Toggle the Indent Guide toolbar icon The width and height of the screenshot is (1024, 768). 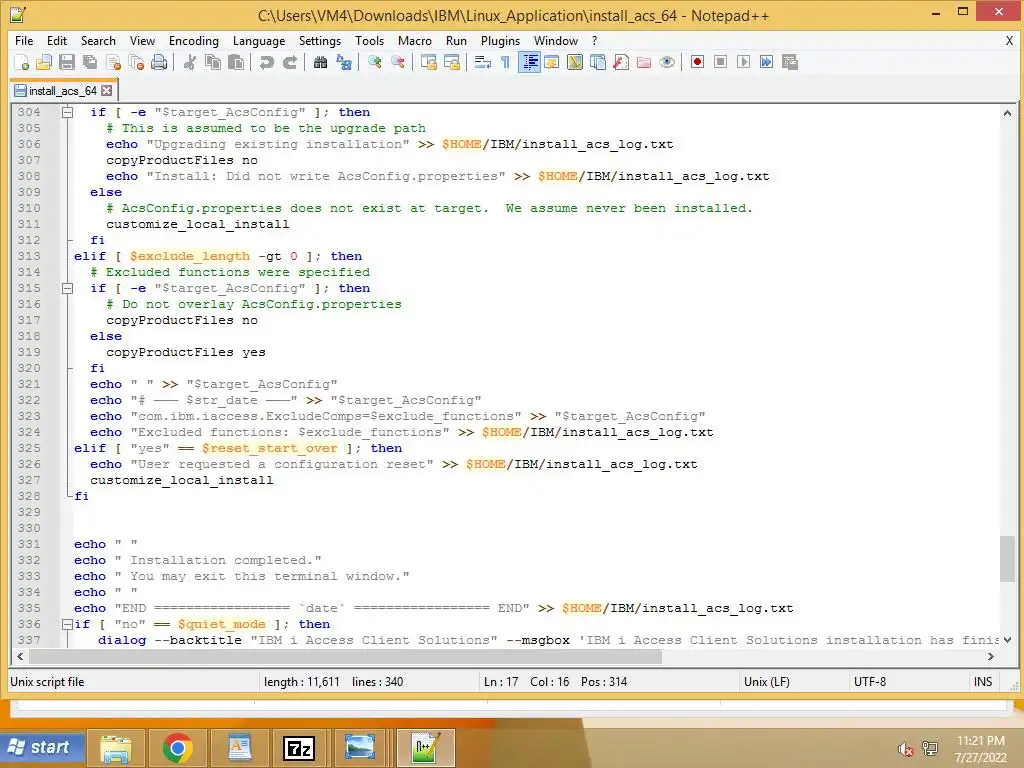coord(529,62)
